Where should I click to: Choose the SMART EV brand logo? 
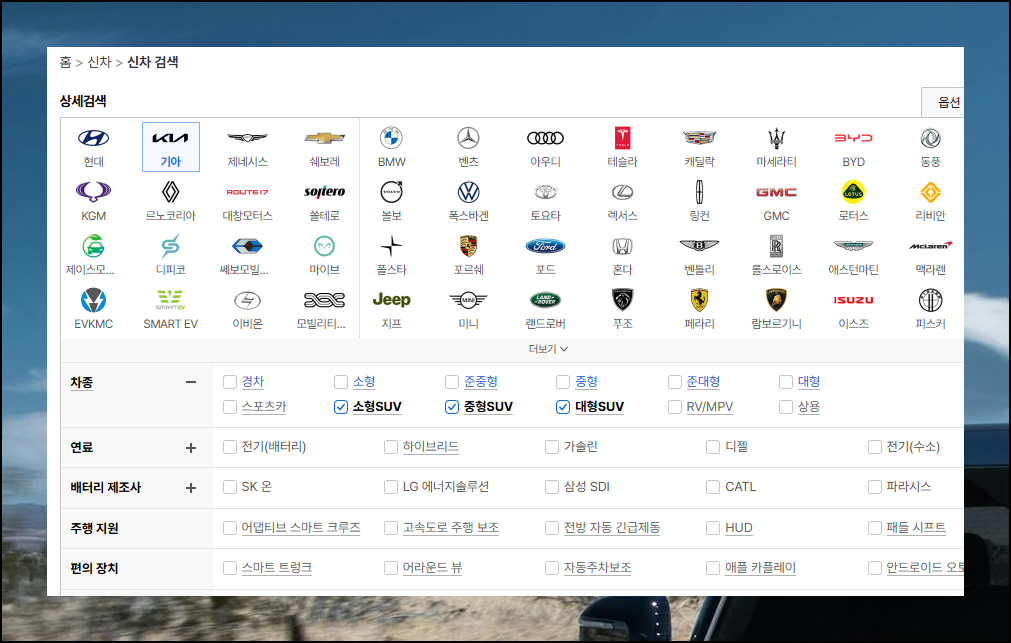point(170,300)
